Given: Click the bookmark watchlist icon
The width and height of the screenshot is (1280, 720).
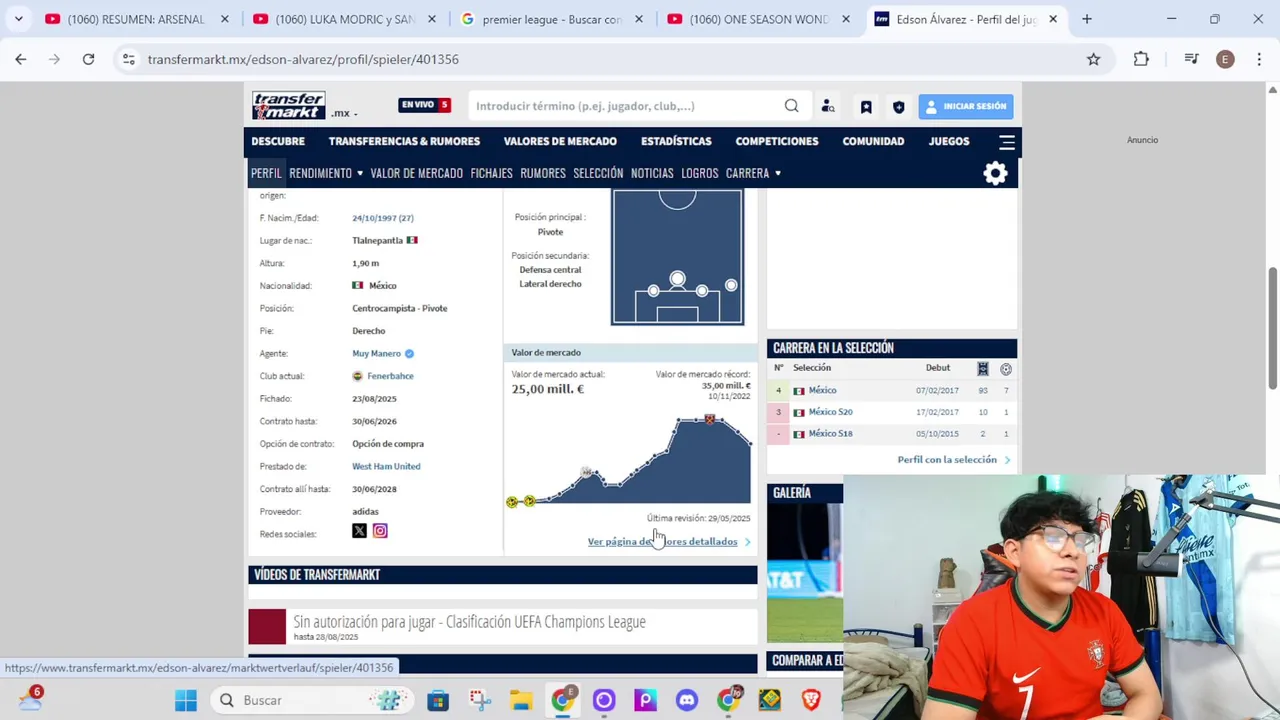Looking at the screenshot, I should click(x=866, y=106).
